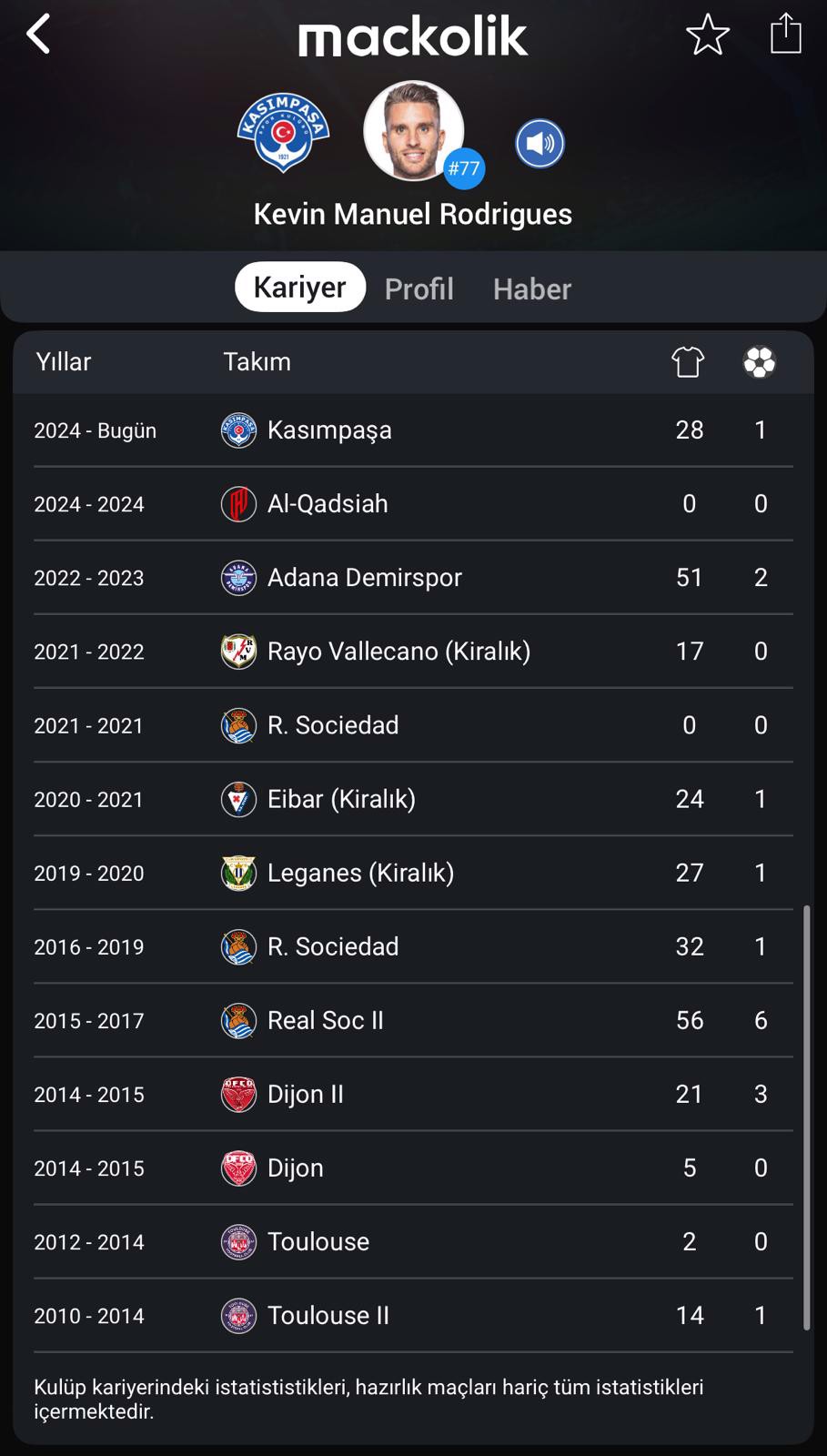827x1456 pixels.
Task: Tap Rayo Vallecano (Kiralık) team logo
Action: (x=238, y=652)
